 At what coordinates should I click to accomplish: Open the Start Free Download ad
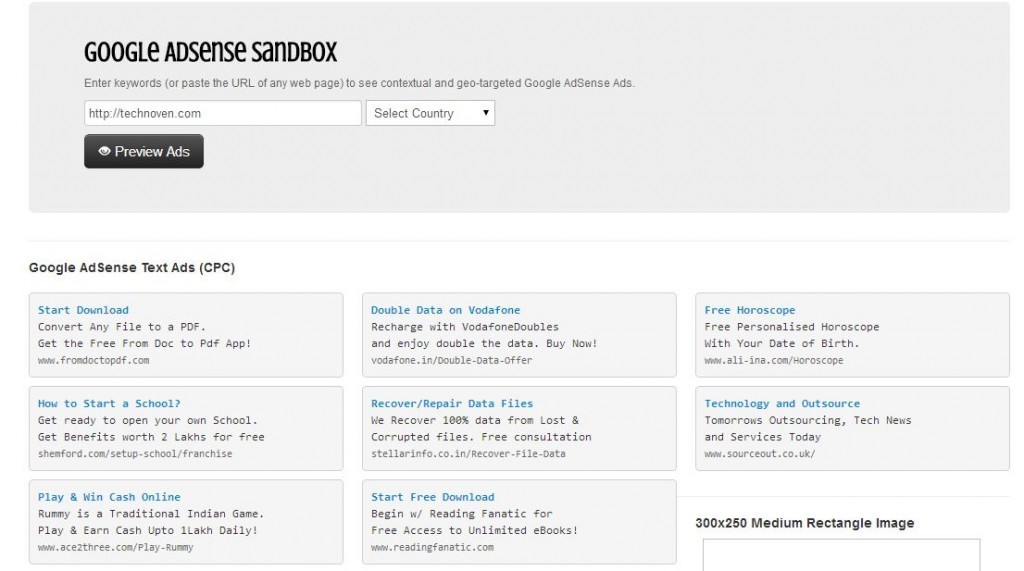(432, 497)
